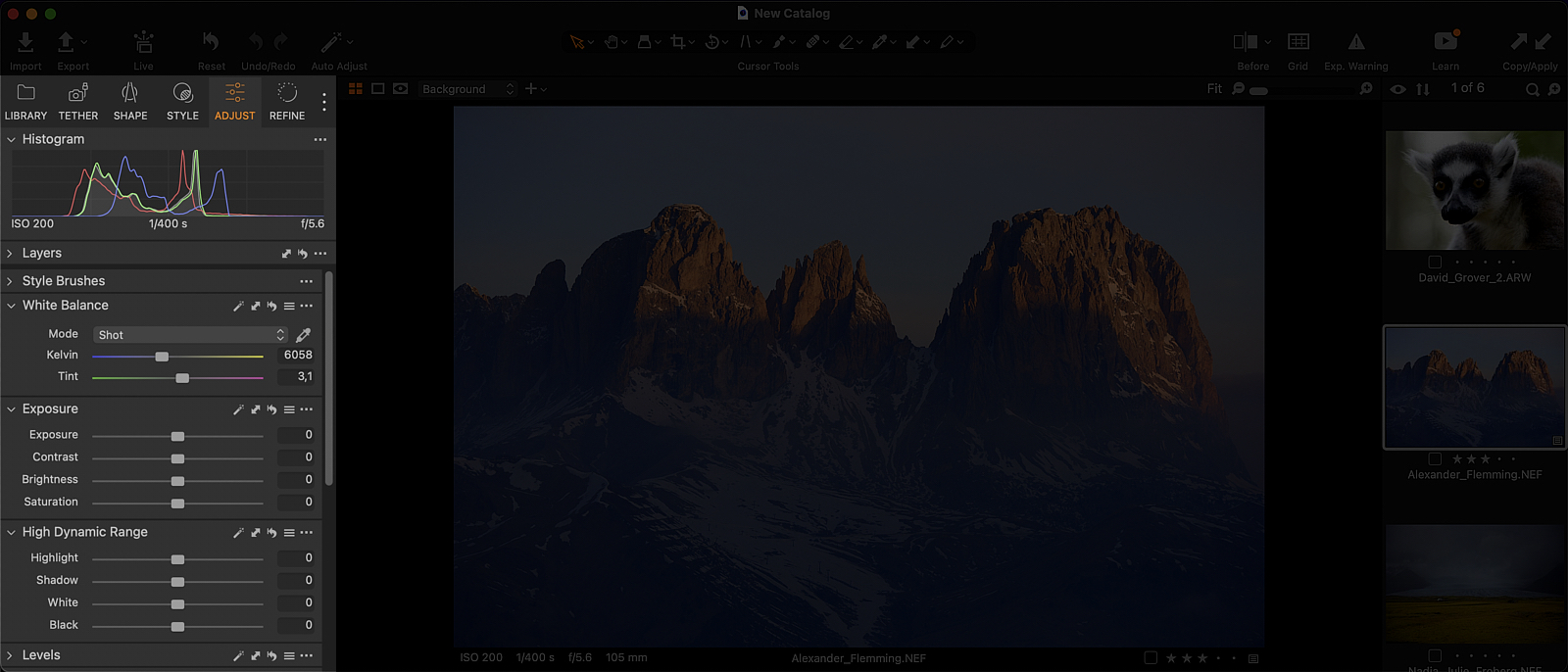Adjust the viewer zoom slider
This screenshot has height=672, width=1568.
click(1303, 90)
